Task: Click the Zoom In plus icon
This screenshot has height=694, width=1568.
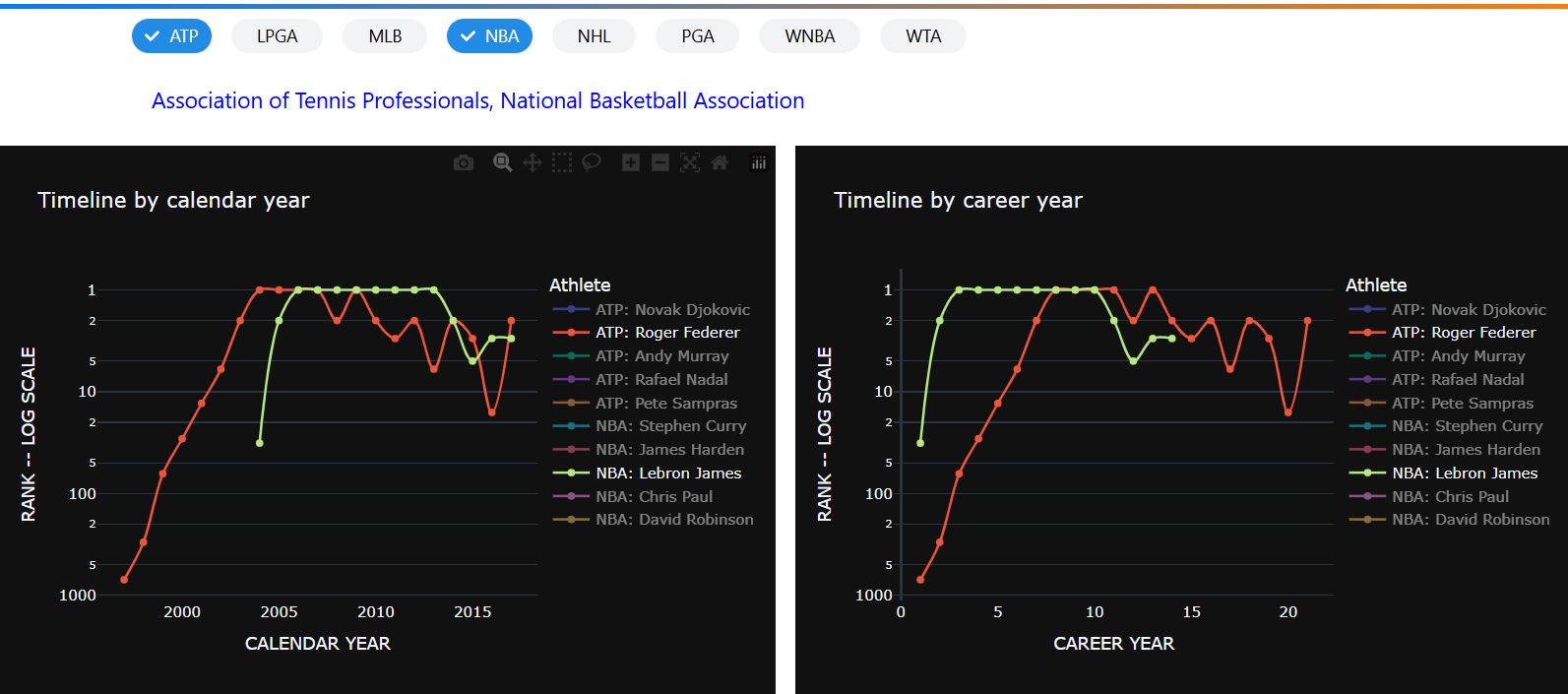Action: click(x=631, y=162)
